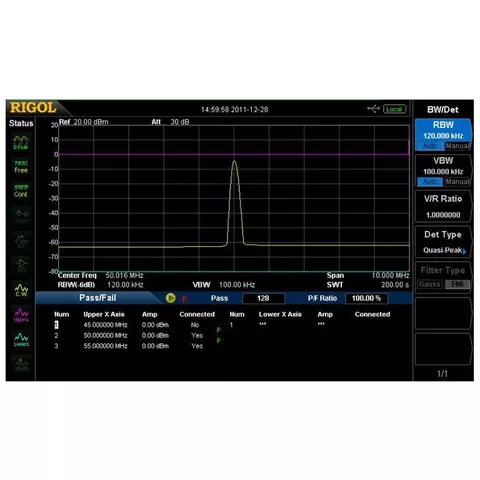Switch Filter Type to EMI
The width and height of the screenshot is (480, 480).
click(458, 284)
